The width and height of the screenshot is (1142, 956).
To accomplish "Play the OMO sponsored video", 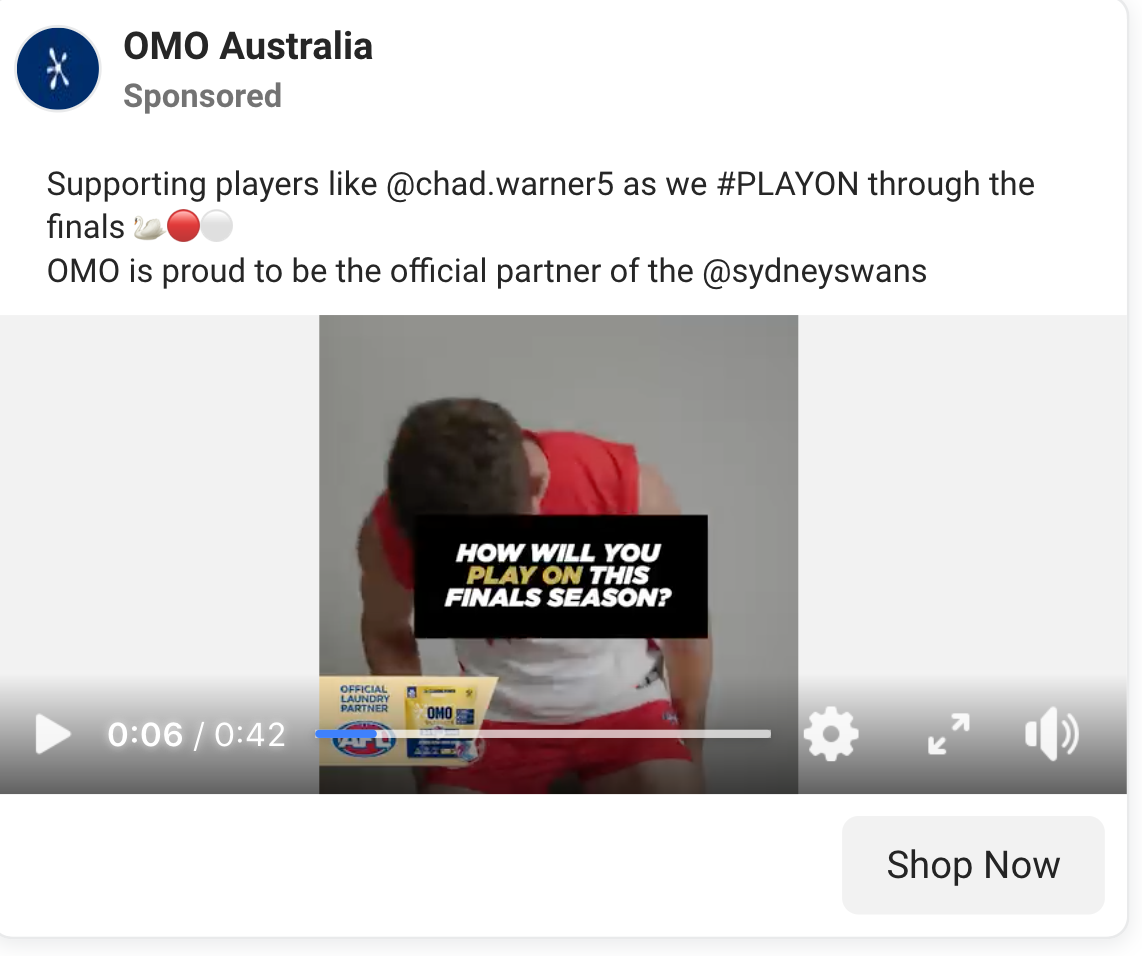I will point(53,734).
